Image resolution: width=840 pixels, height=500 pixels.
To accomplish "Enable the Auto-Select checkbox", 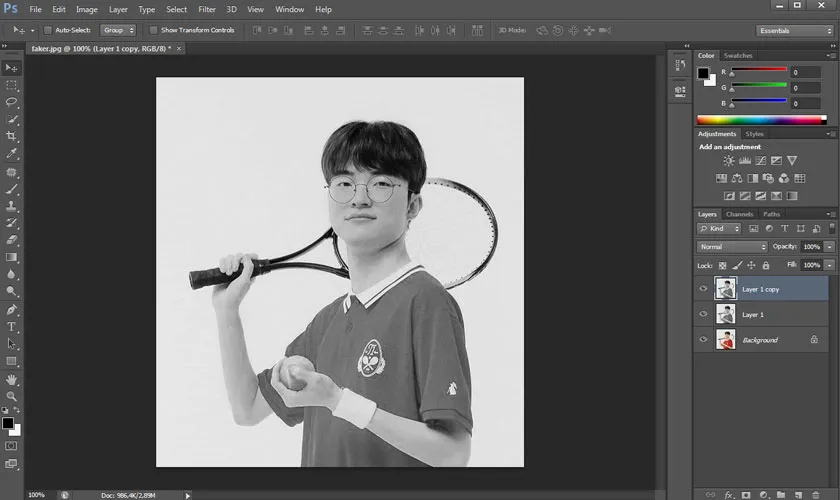I will 48,30.
